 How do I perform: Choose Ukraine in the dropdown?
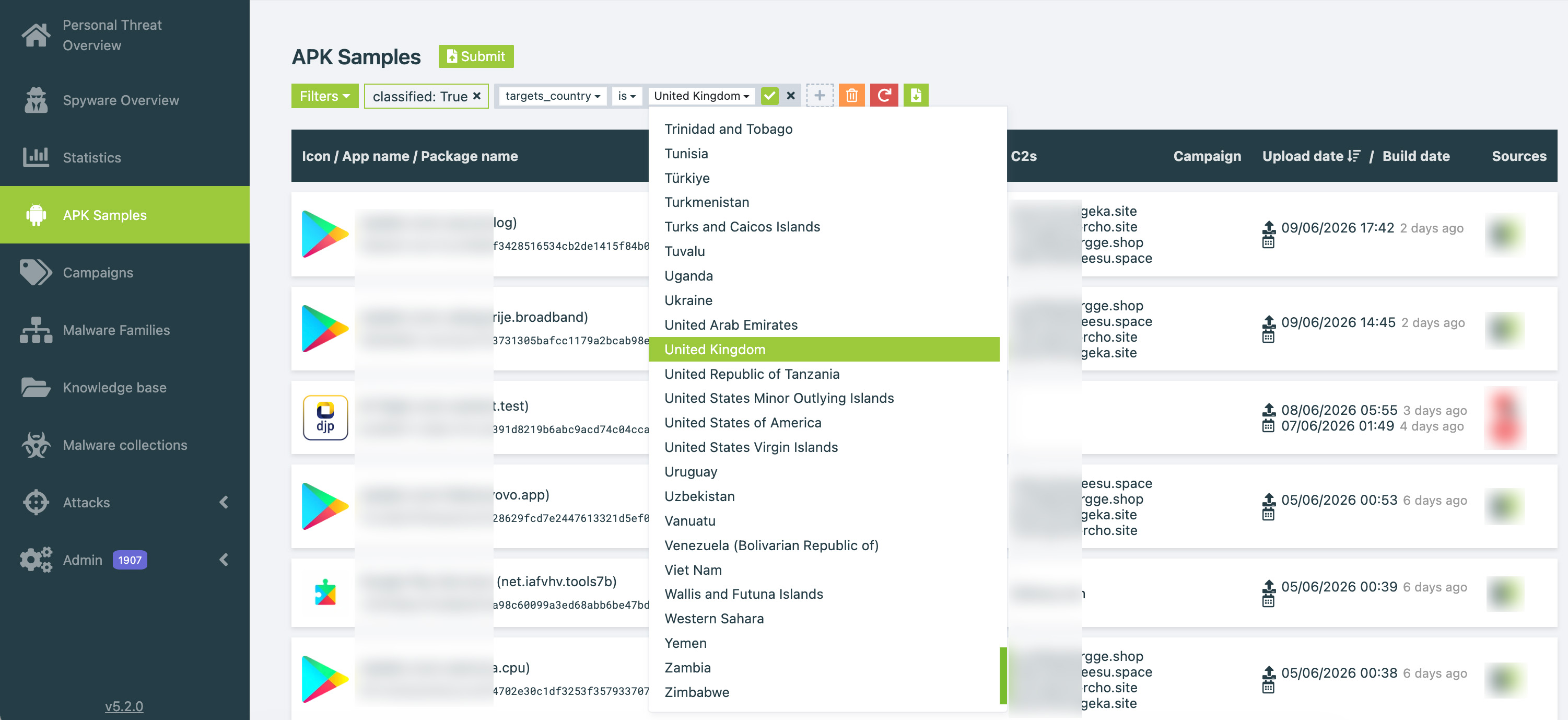[824, 300]
